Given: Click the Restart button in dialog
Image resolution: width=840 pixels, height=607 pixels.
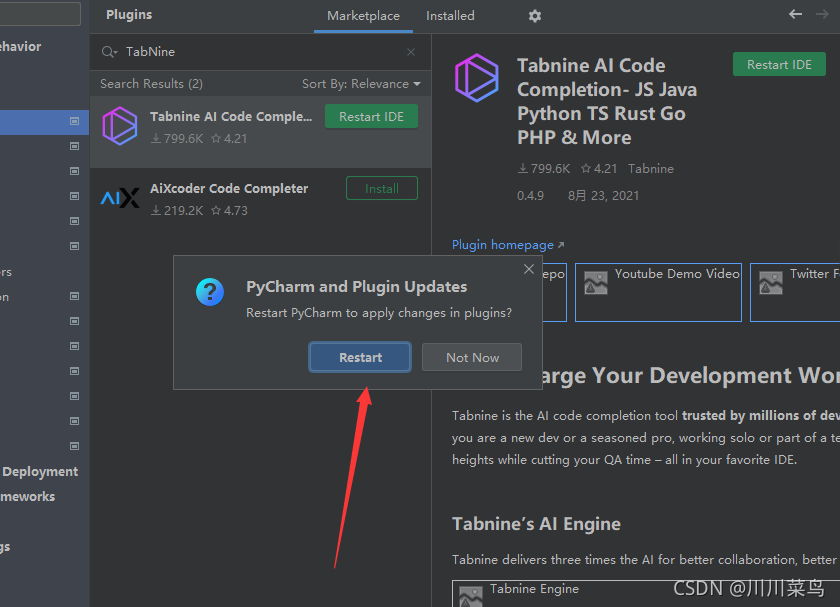Looking at the screenshot, I should click(360, 357).
